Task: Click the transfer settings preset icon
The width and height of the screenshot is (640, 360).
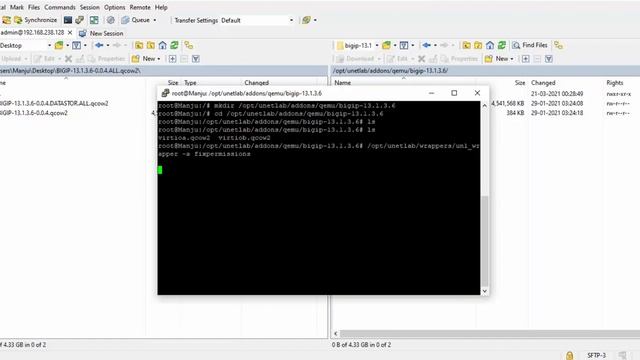Action: pyautogui.click(x=306, y=20)
